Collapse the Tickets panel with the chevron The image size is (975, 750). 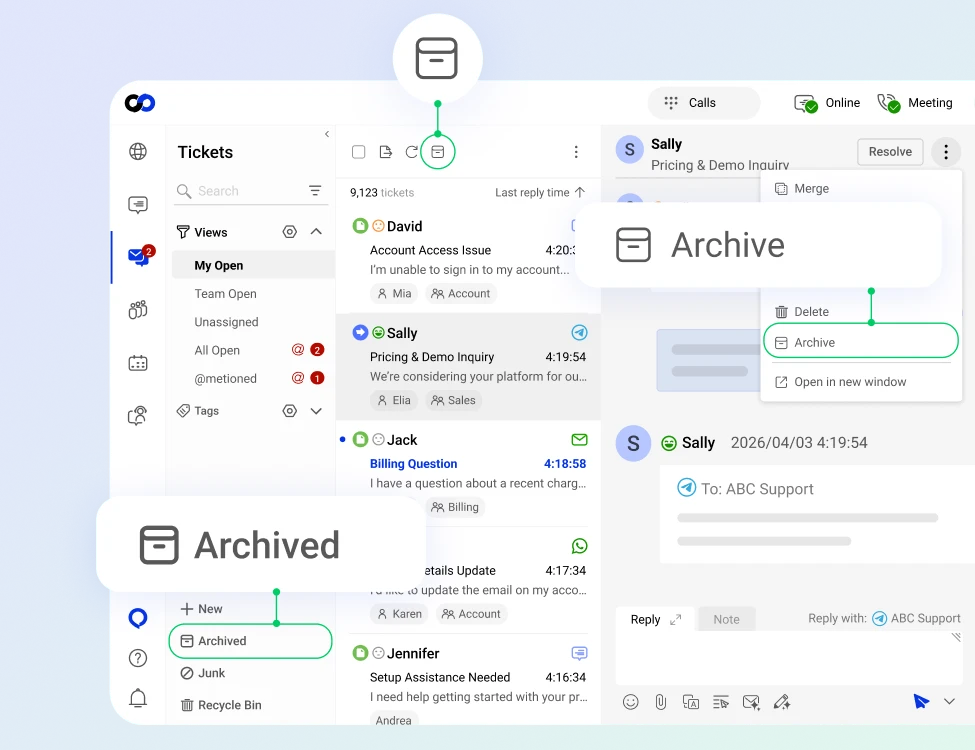tap(327, 134)
